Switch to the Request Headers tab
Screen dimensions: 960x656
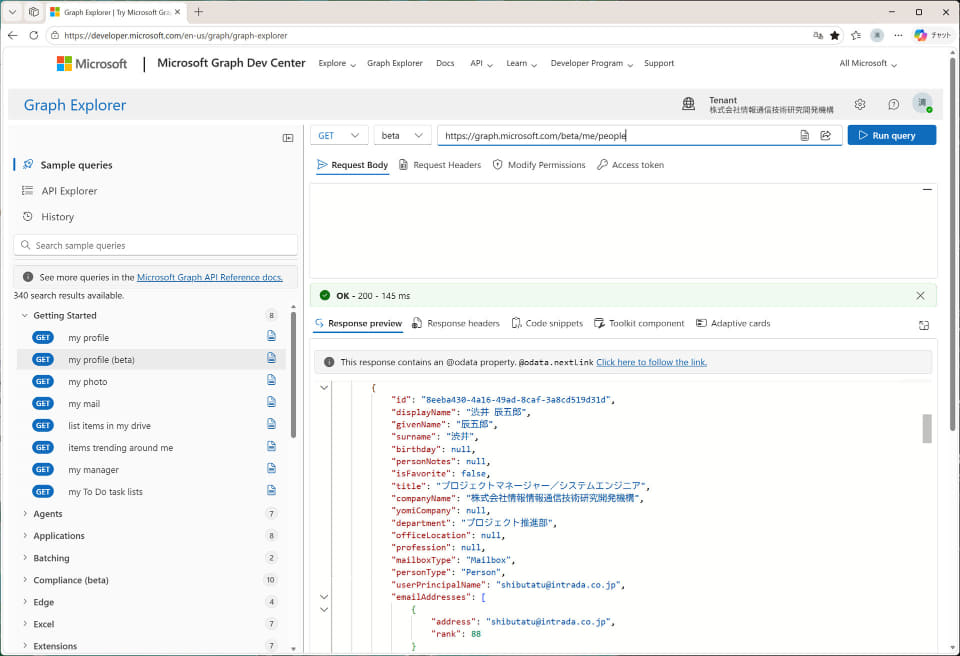click(x=440, y=165)
